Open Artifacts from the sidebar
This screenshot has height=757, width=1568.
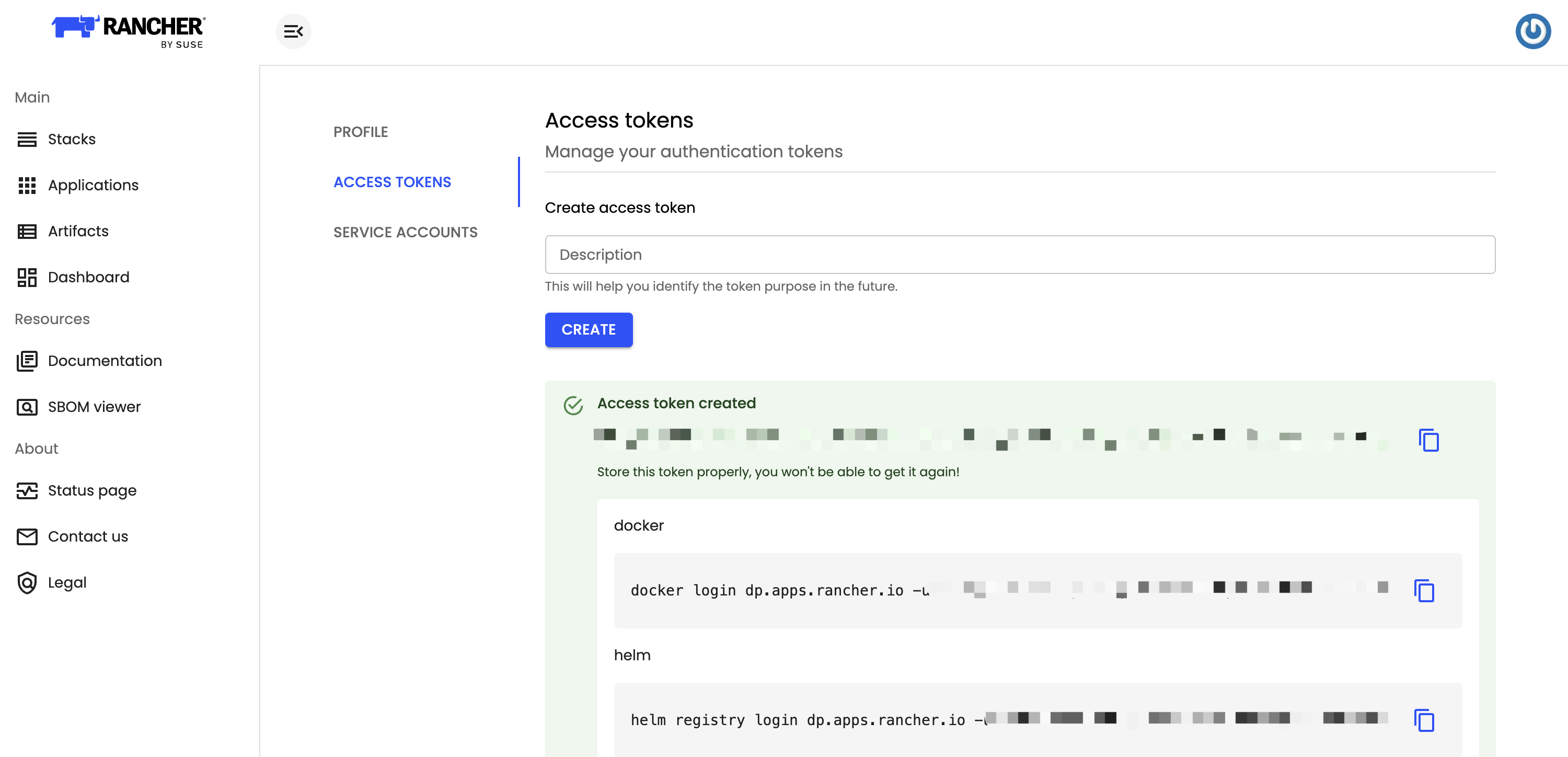[x=78, y=232]
